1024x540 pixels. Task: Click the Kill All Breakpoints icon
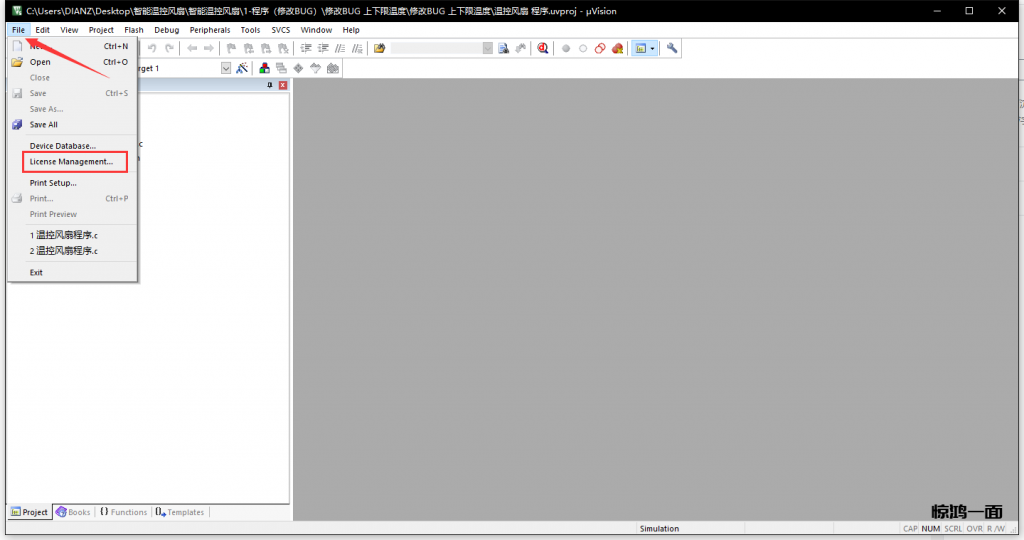pos(618,48)
